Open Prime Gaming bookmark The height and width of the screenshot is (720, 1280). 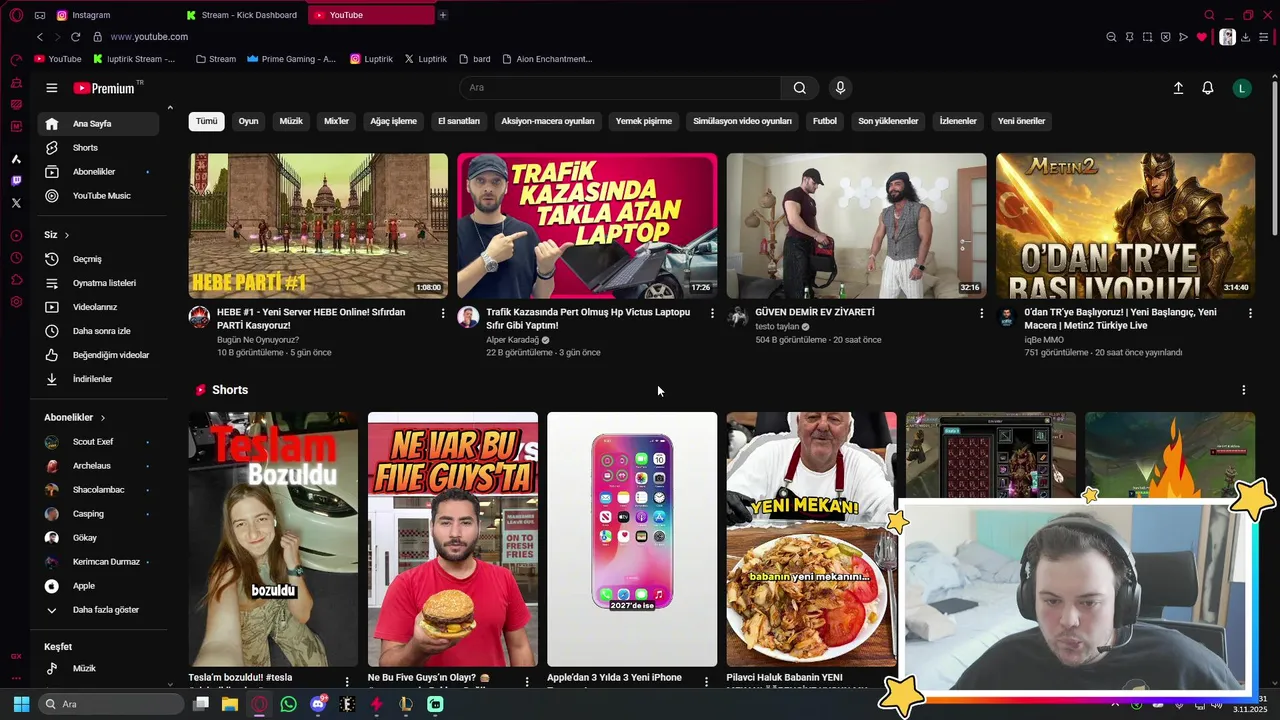tap(291, 59)
